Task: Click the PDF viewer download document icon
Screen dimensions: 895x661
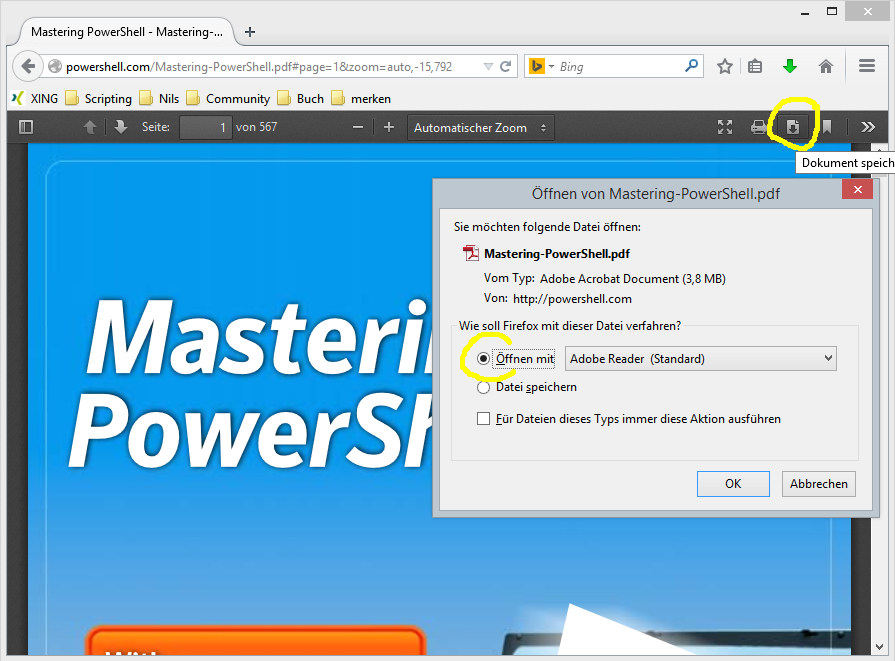Action: tap(793, 127)
